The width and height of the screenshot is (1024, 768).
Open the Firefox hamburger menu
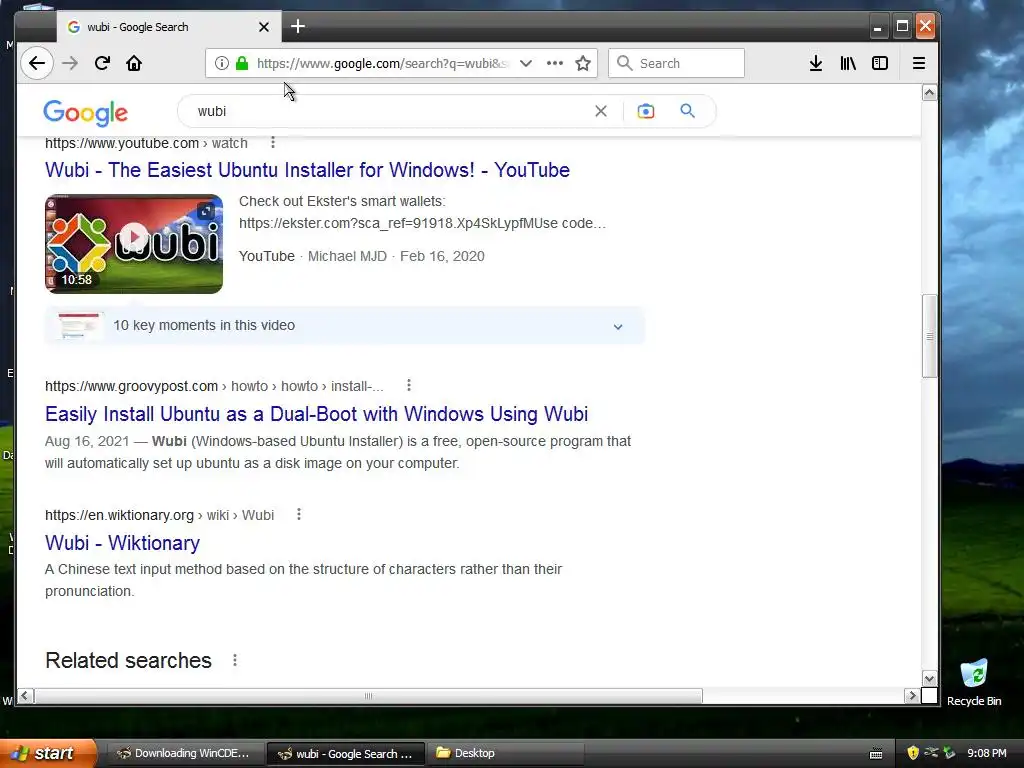(x=919, y=63)
